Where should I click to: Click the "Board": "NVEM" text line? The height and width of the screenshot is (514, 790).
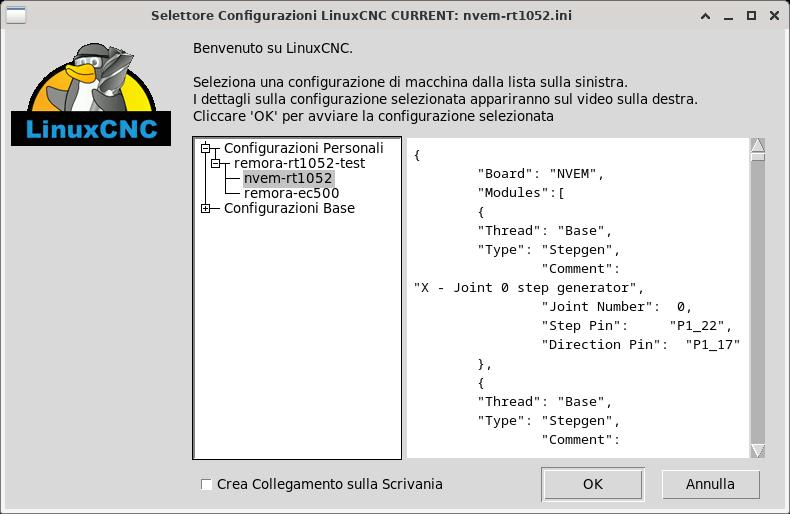[540, 174]
